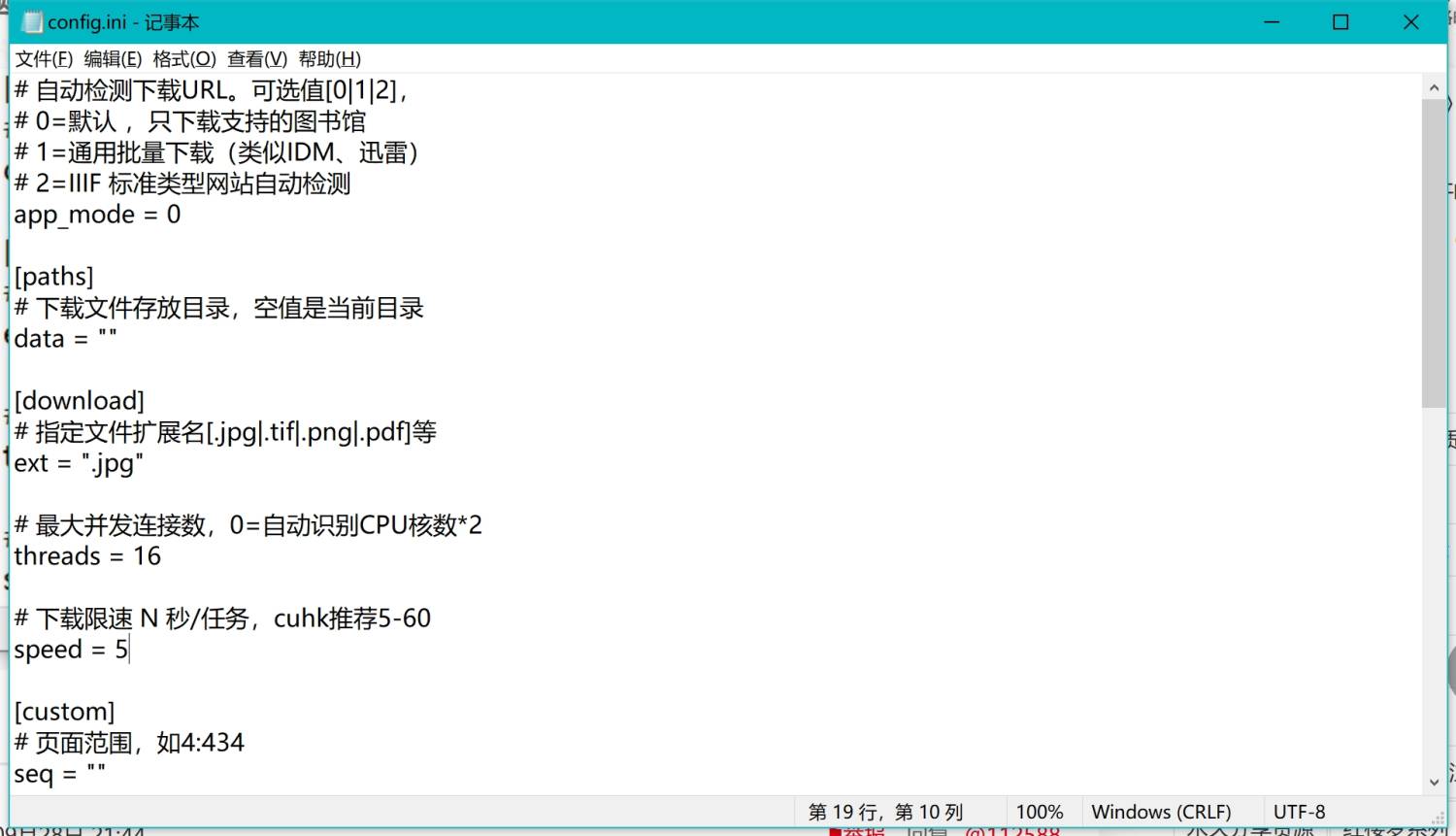
Task: Click the 100% zoom status bar field
Action: tap(1039, 812)
